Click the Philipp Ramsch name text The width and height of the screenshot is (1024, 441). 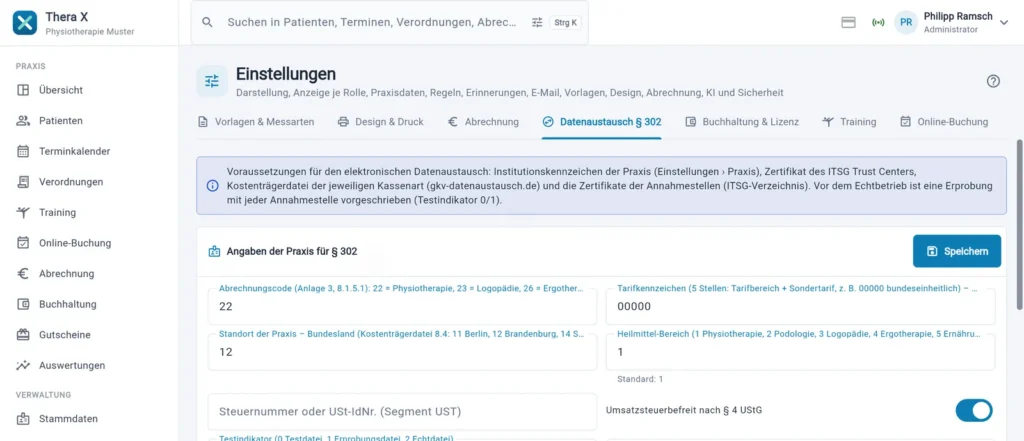(x=958, y=16)
